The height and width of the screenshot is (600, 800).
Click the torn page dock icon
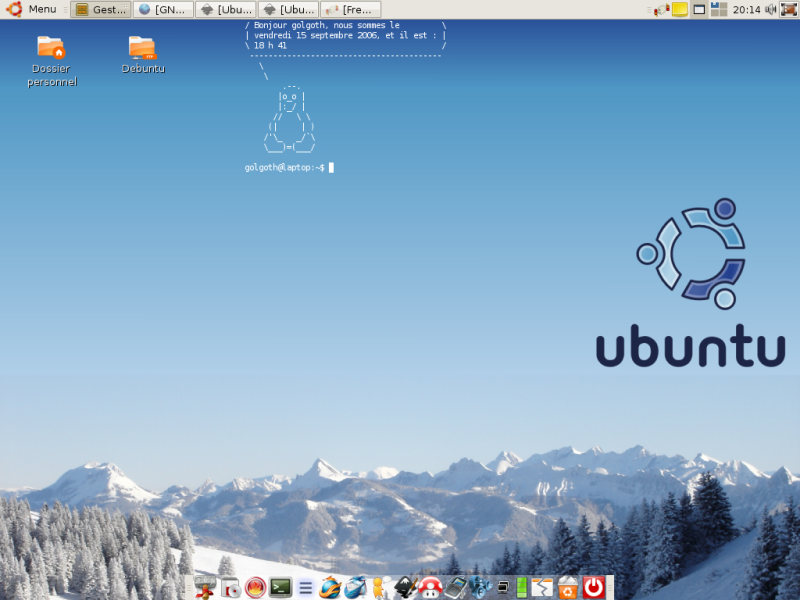pyautogui.click(x=542, y=588)
